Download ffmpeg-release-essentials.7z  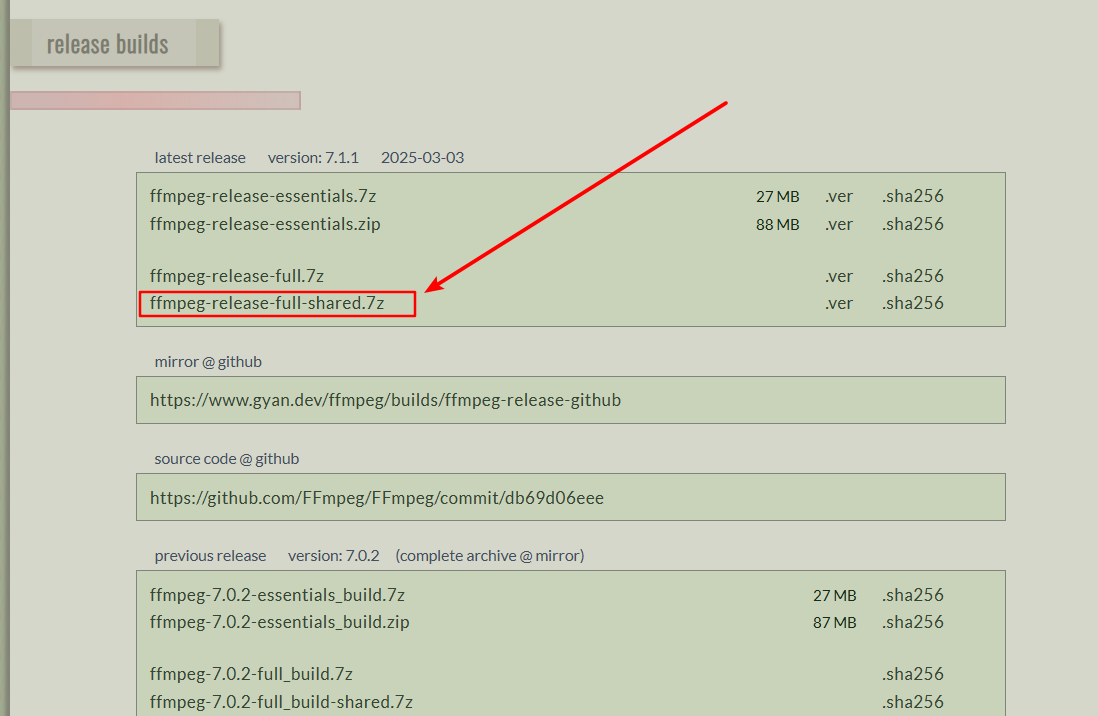(x=263, y=196)
